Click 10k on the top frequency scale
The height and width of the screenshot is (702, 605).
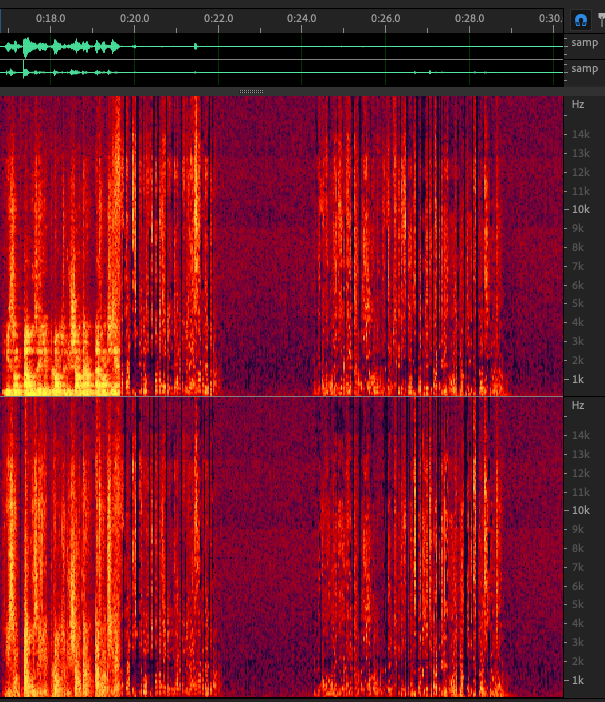(581, 209)
